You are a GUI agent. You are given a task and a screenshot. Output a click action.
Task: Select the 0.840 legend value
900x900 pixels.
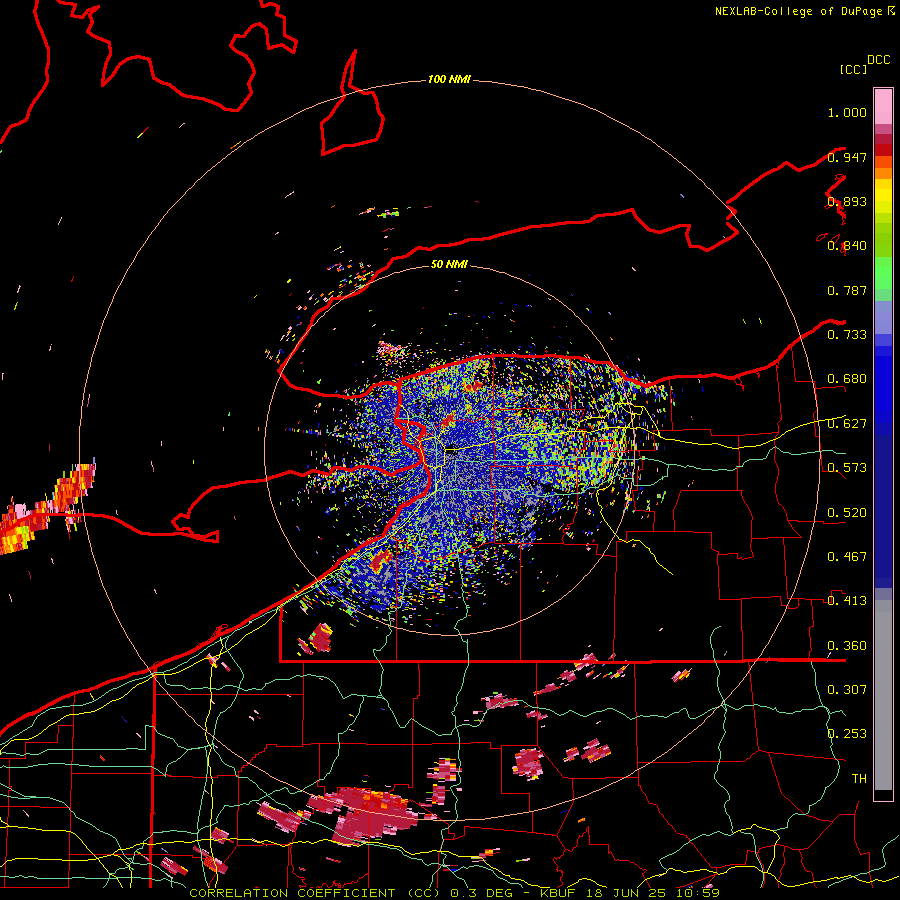pos(847,246)
